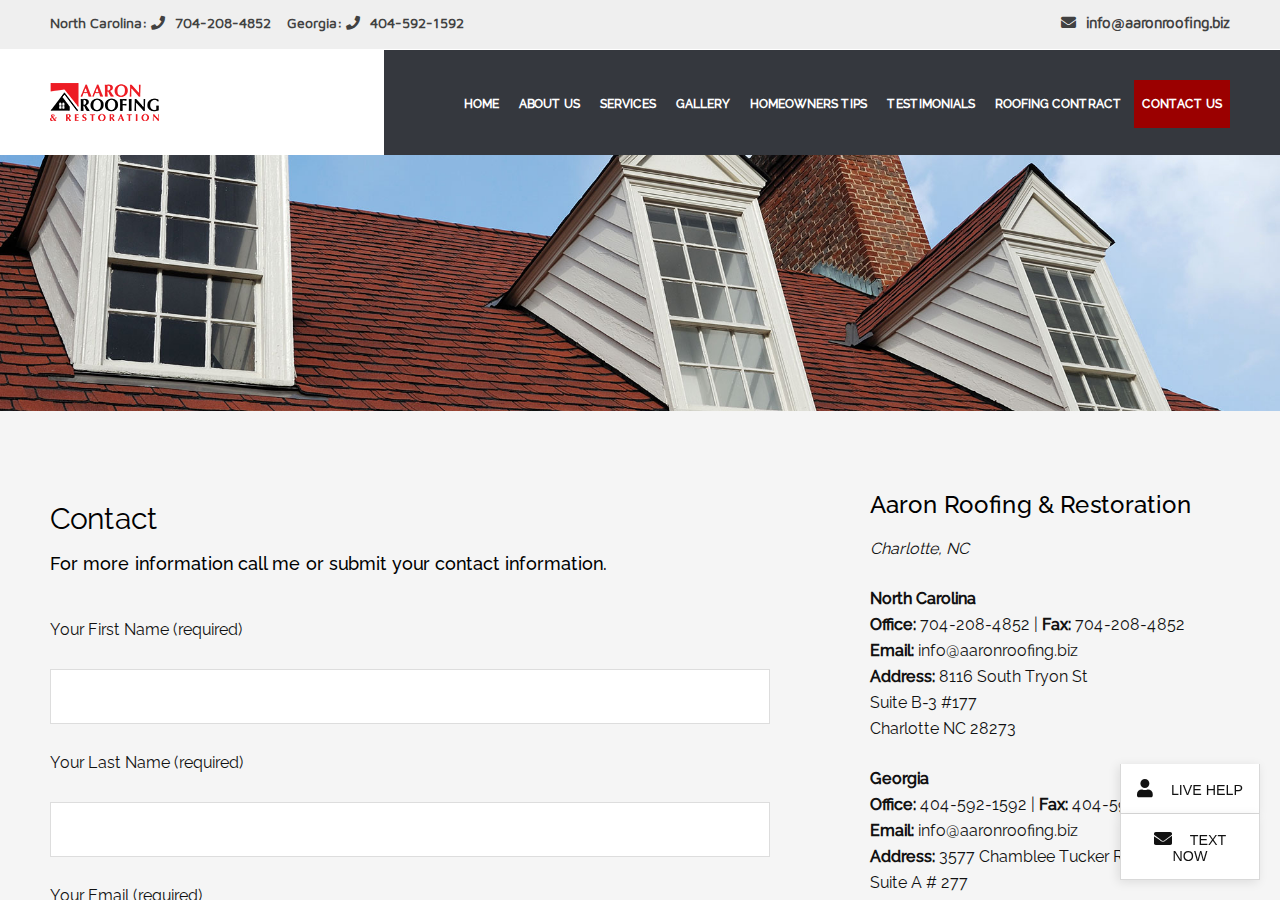This screenshot has width=1280, height=900.
Task: Click the bold Georgia section heading
Action: click(899, 779)
